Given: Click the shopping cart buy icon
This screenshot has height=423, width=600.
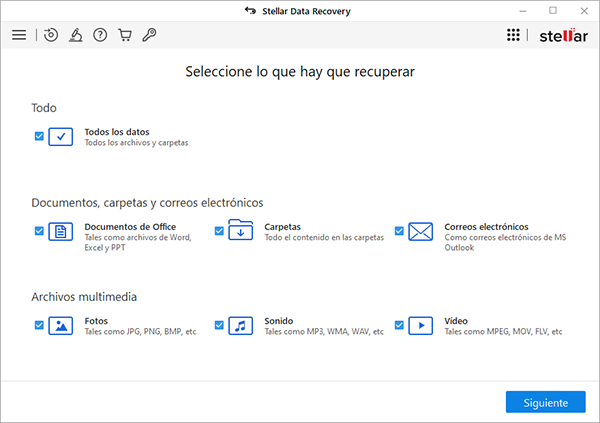Looking at the screenshot, I should (125, 35).
